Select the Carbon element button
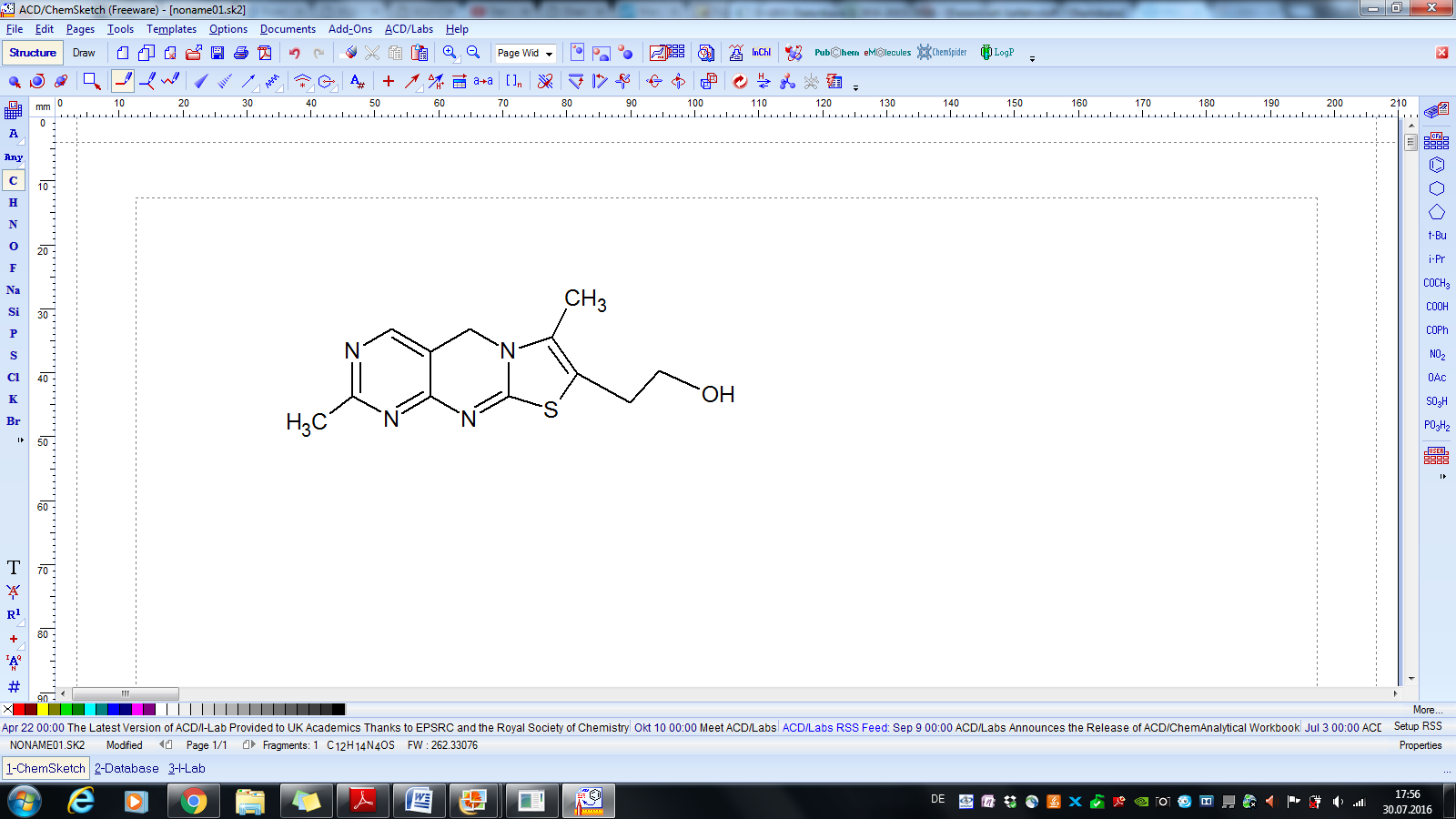This screenshot has width=1456, height=819. (14, 181)
